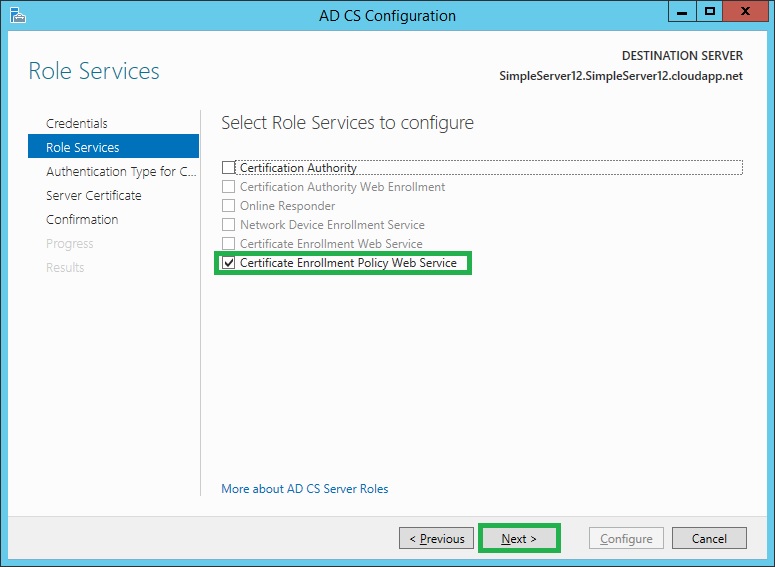The image size is (775, 567).
Task: Maximize the AD CS Configuration window
Action: click(711, 12)
